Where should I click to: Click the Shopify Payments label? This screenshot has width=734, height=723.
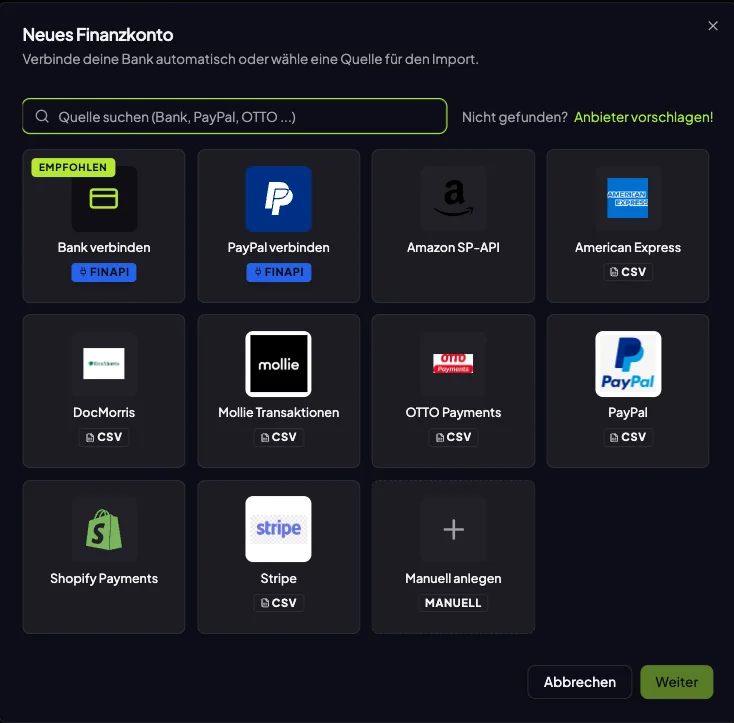click(x=104, y=578)
